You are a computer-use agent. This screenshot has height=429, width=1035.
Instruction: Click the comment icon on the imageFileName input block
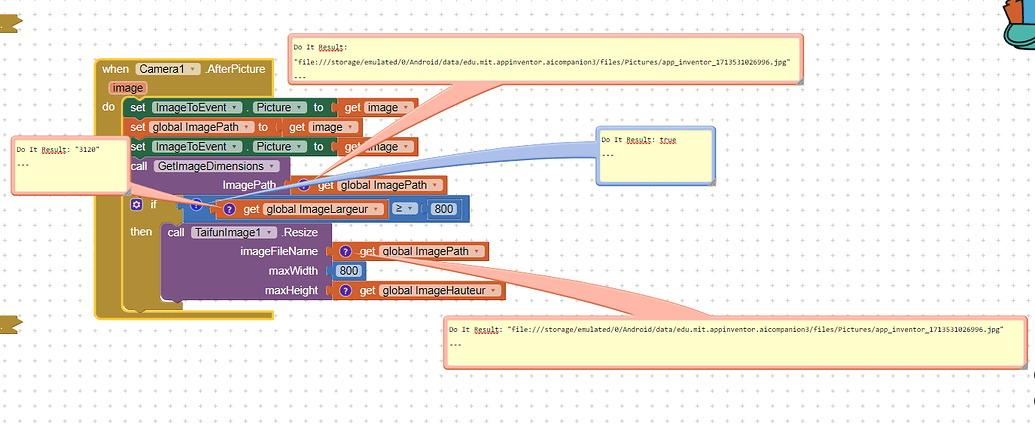point(345,251)
